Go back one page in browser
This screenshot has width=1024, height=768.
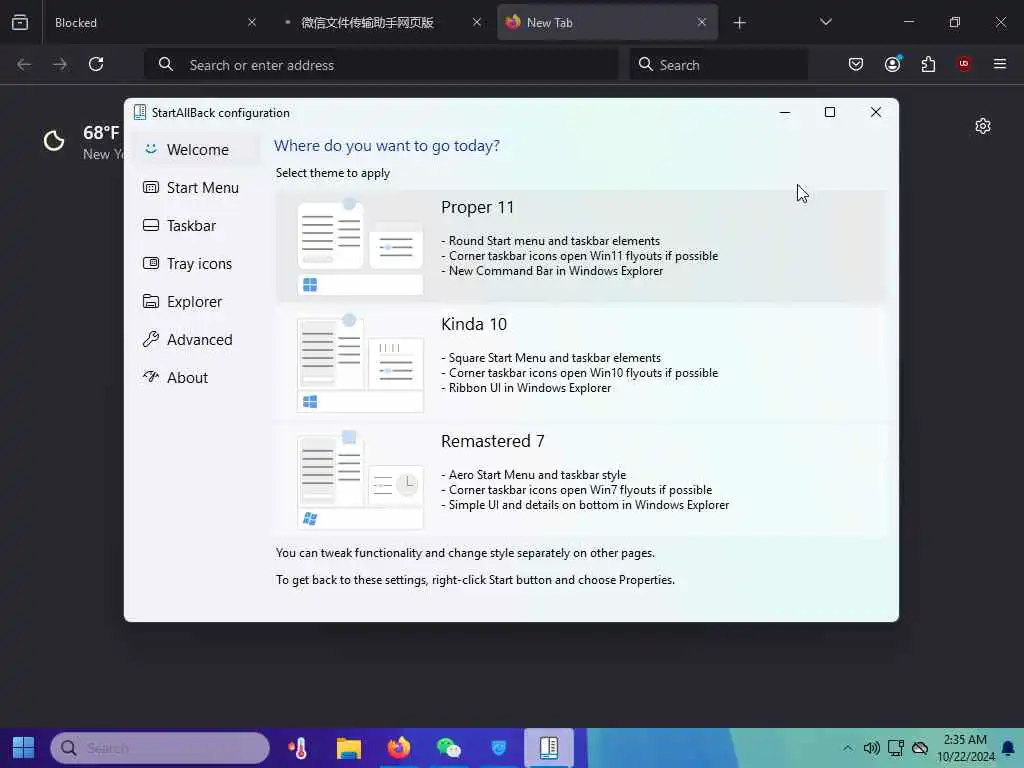pos(24,64)
